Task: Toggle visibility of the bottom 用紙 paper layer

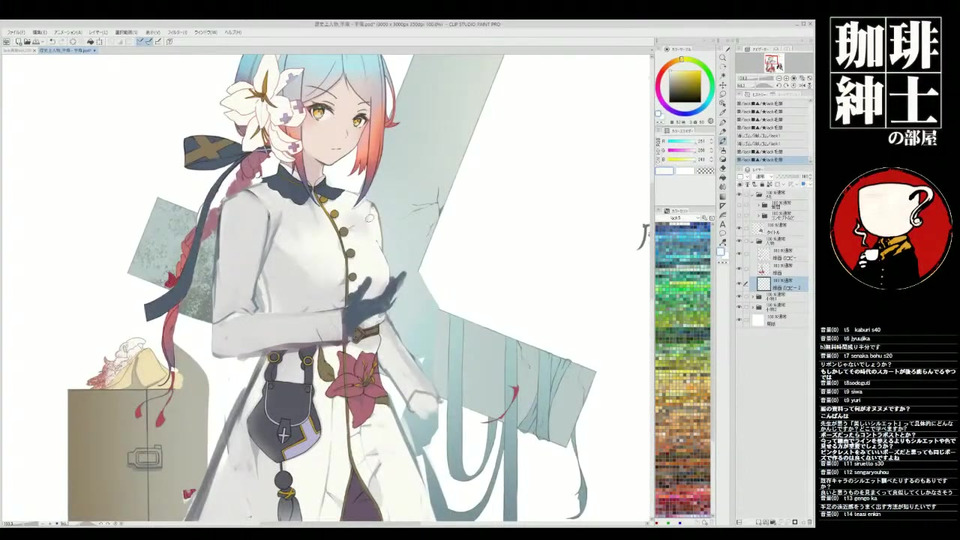Action: coord(739,320)
